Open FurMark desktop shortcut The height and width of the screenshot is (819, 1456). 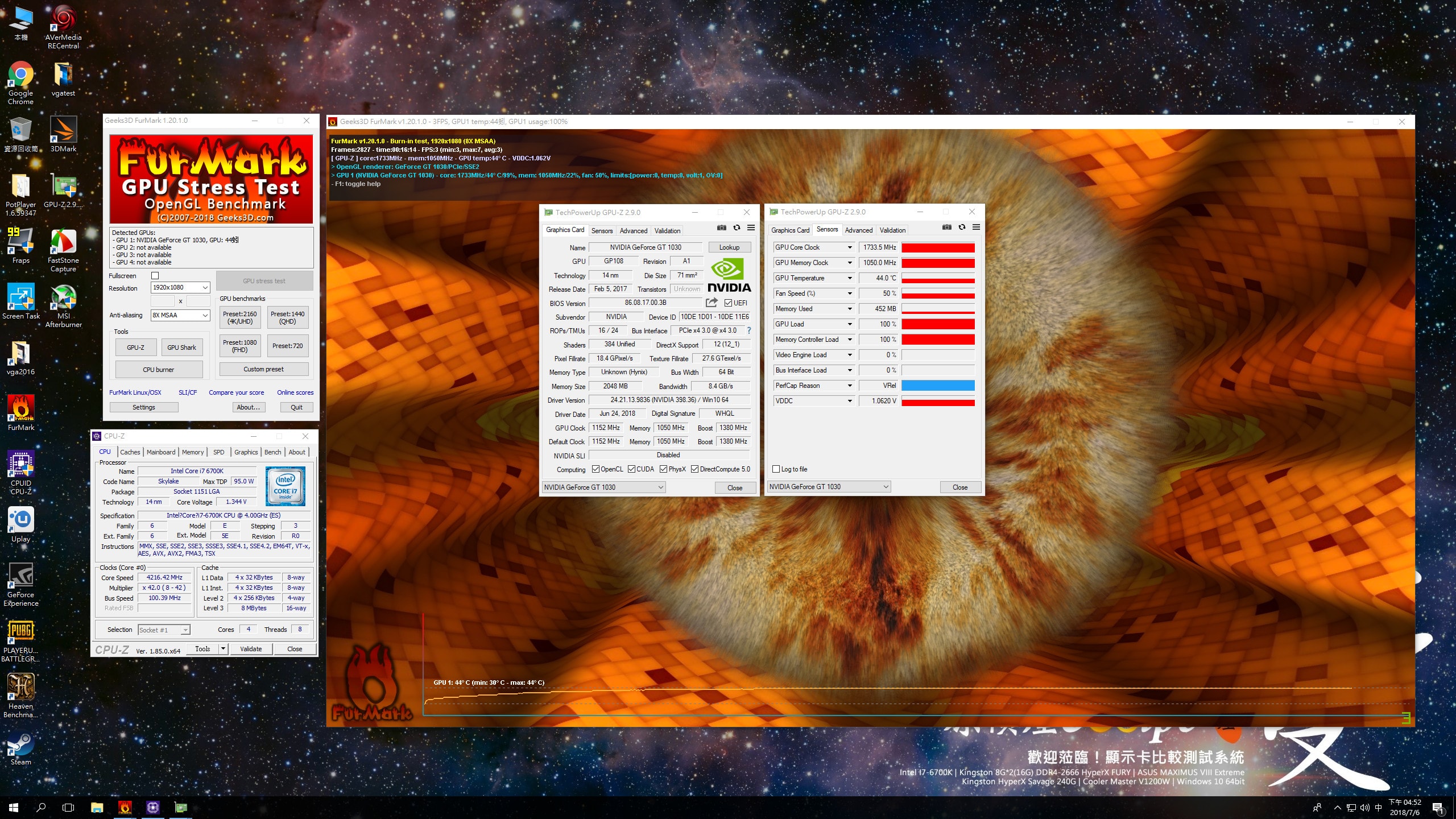[x=20, y=413]
